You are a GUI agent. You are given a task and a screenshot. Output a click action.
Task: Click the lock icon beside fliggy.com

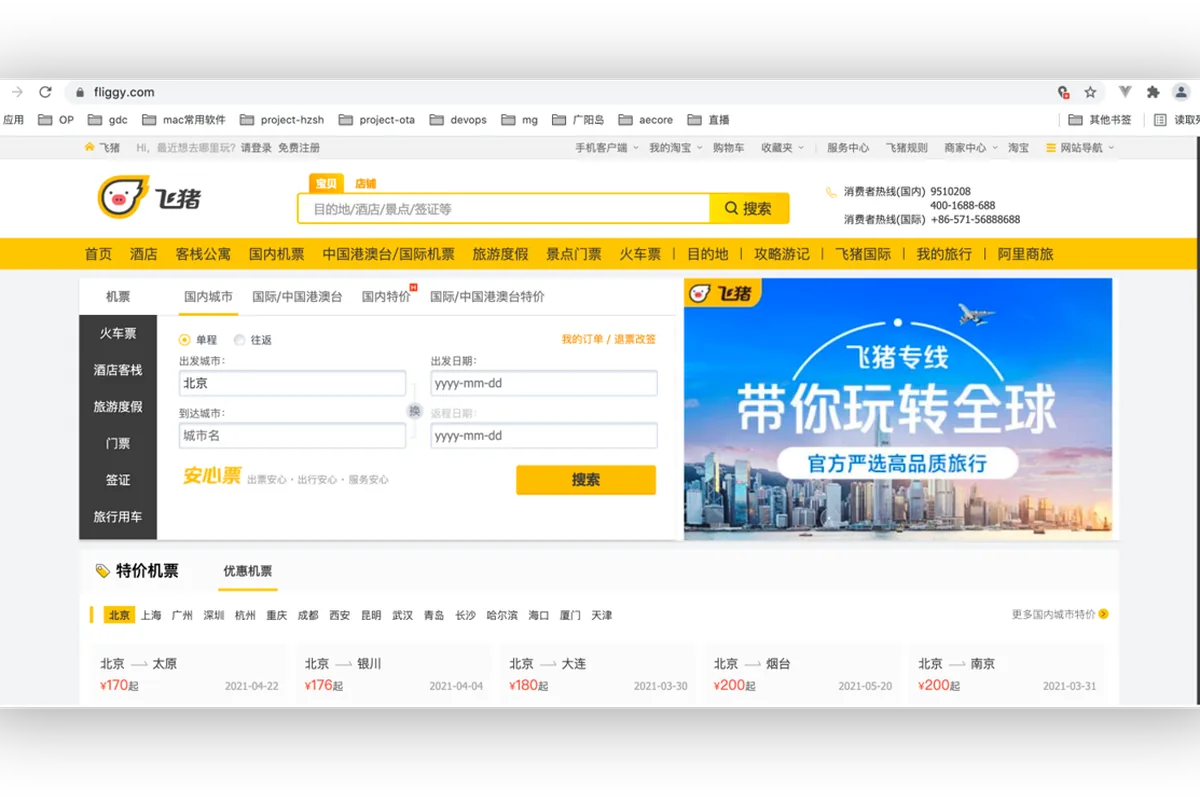(80, 92)
